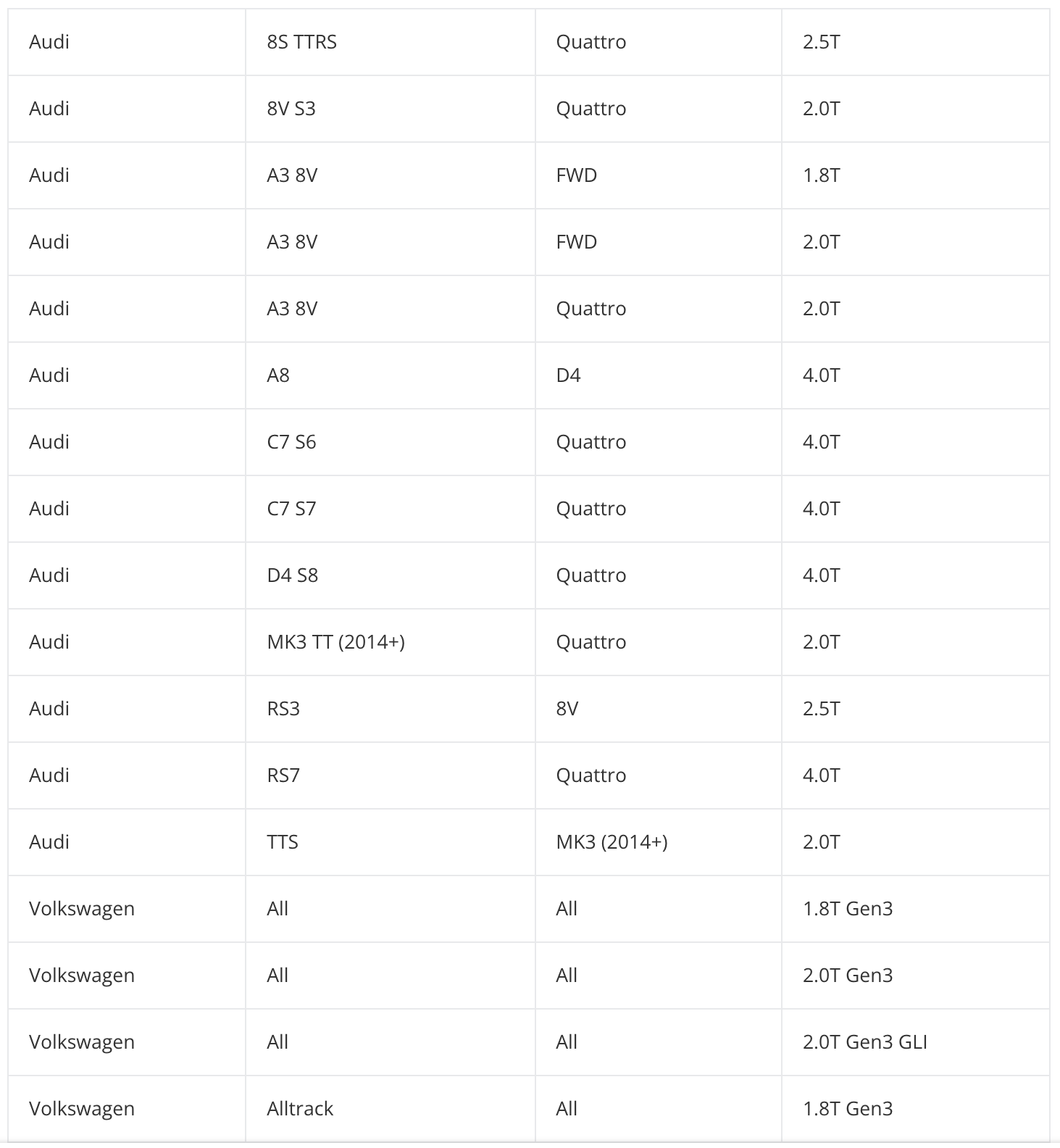
Task: Select the "8V S3" model cell
Action: click(291, 109)
